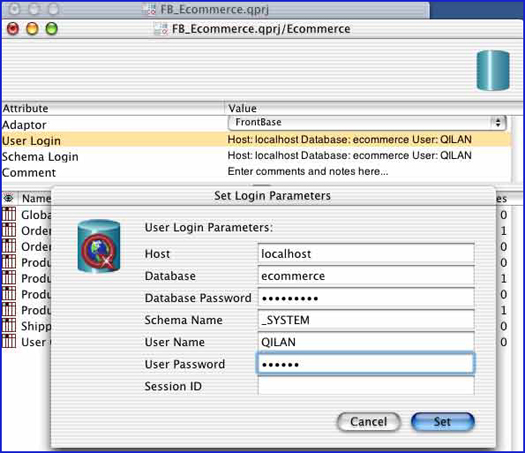Click the eye visibility column header
This screenshot has width=525, height=453.
coord(8,198)
